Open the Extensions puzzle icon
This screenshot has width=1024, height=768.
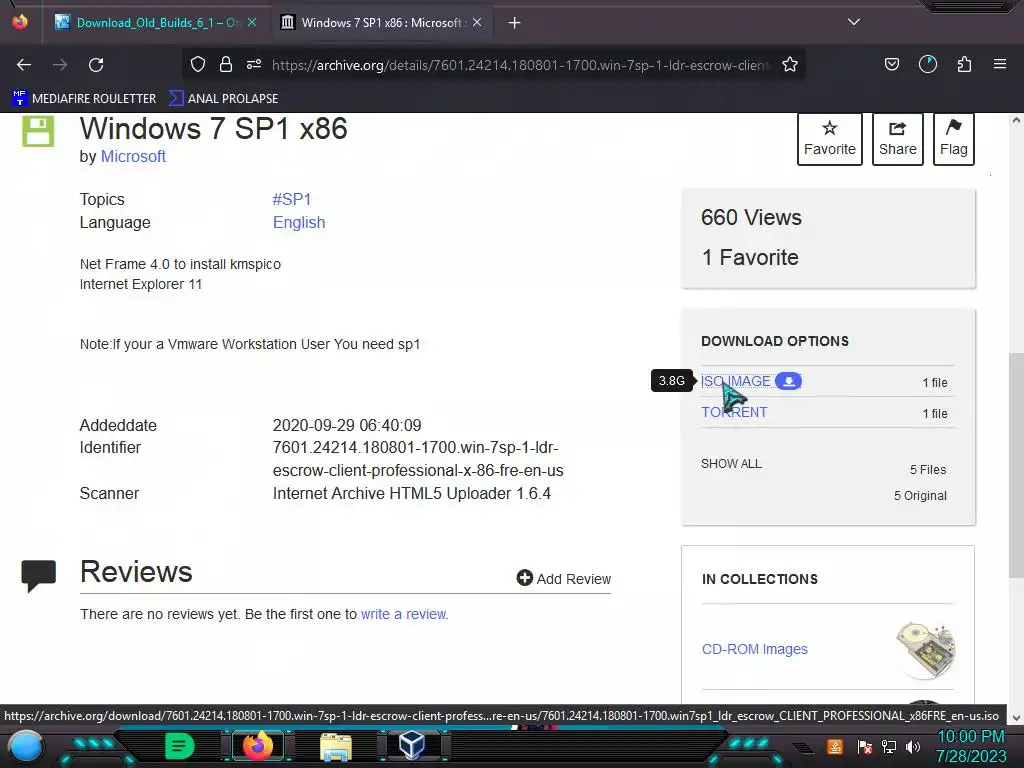pyautogui.click(x=964, y=64)
